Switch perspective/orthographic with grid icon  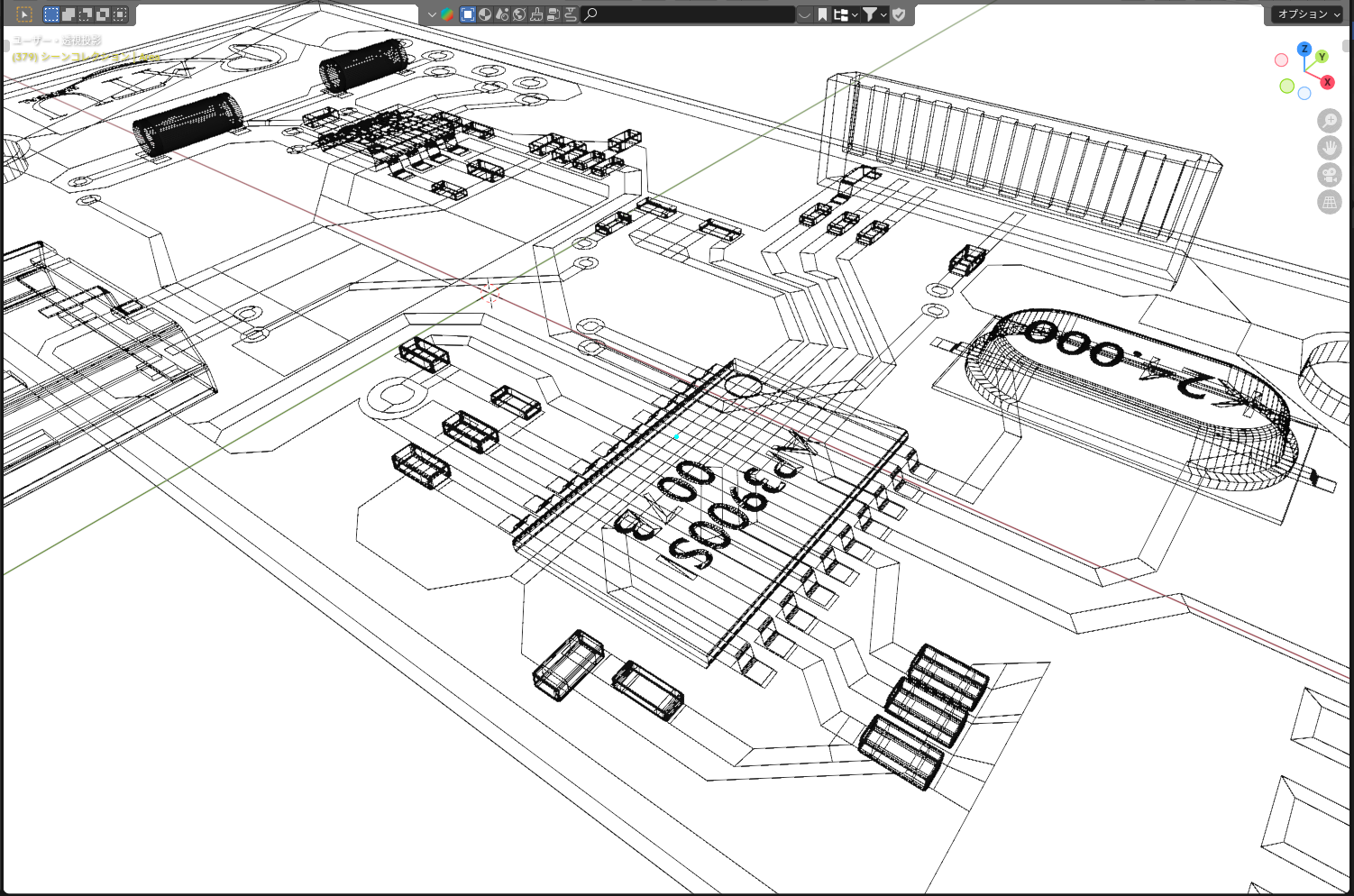[x=1330, y=202]
